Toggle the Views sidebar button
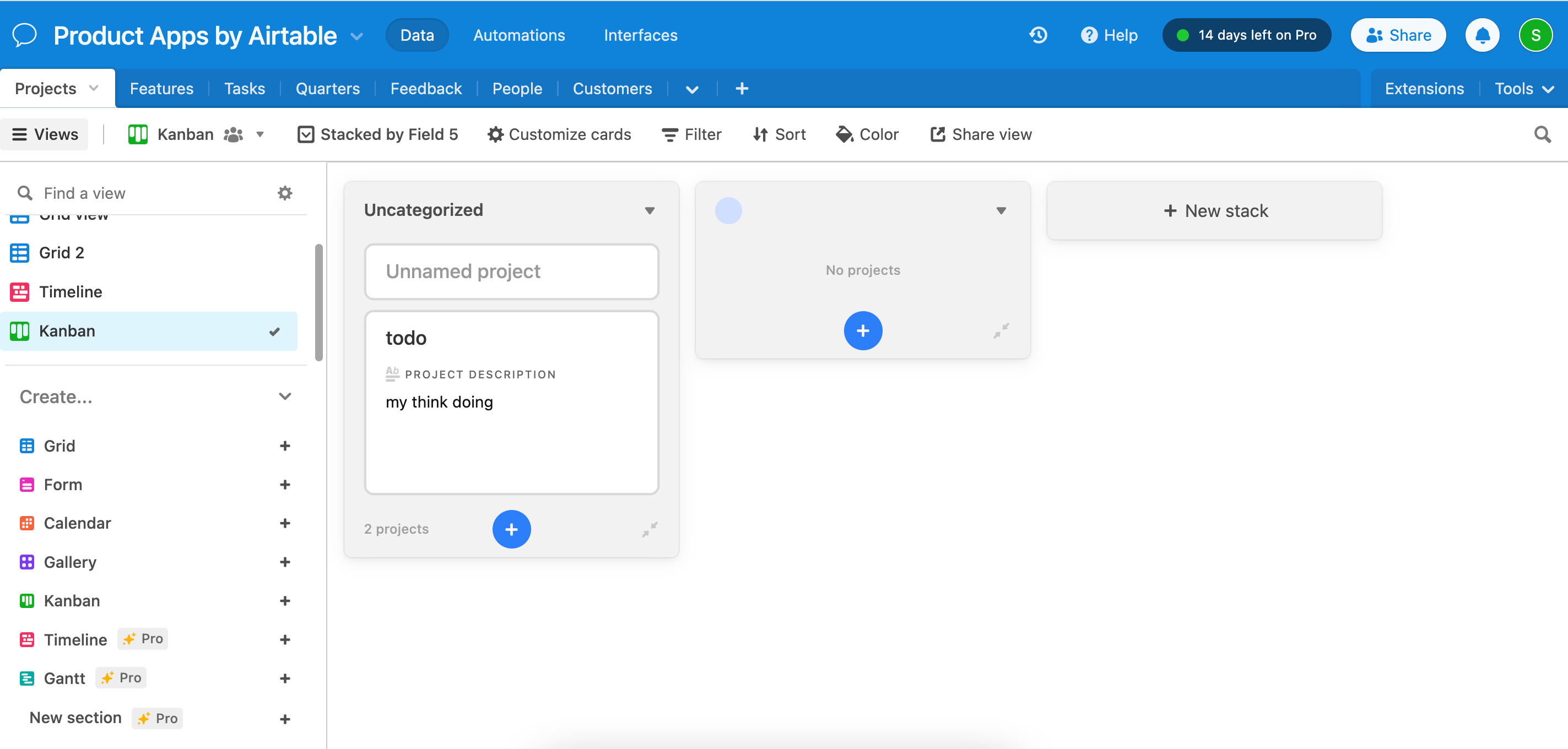Screen dimensions: 1568x749 pyautogui.click(x=45, y=134)
